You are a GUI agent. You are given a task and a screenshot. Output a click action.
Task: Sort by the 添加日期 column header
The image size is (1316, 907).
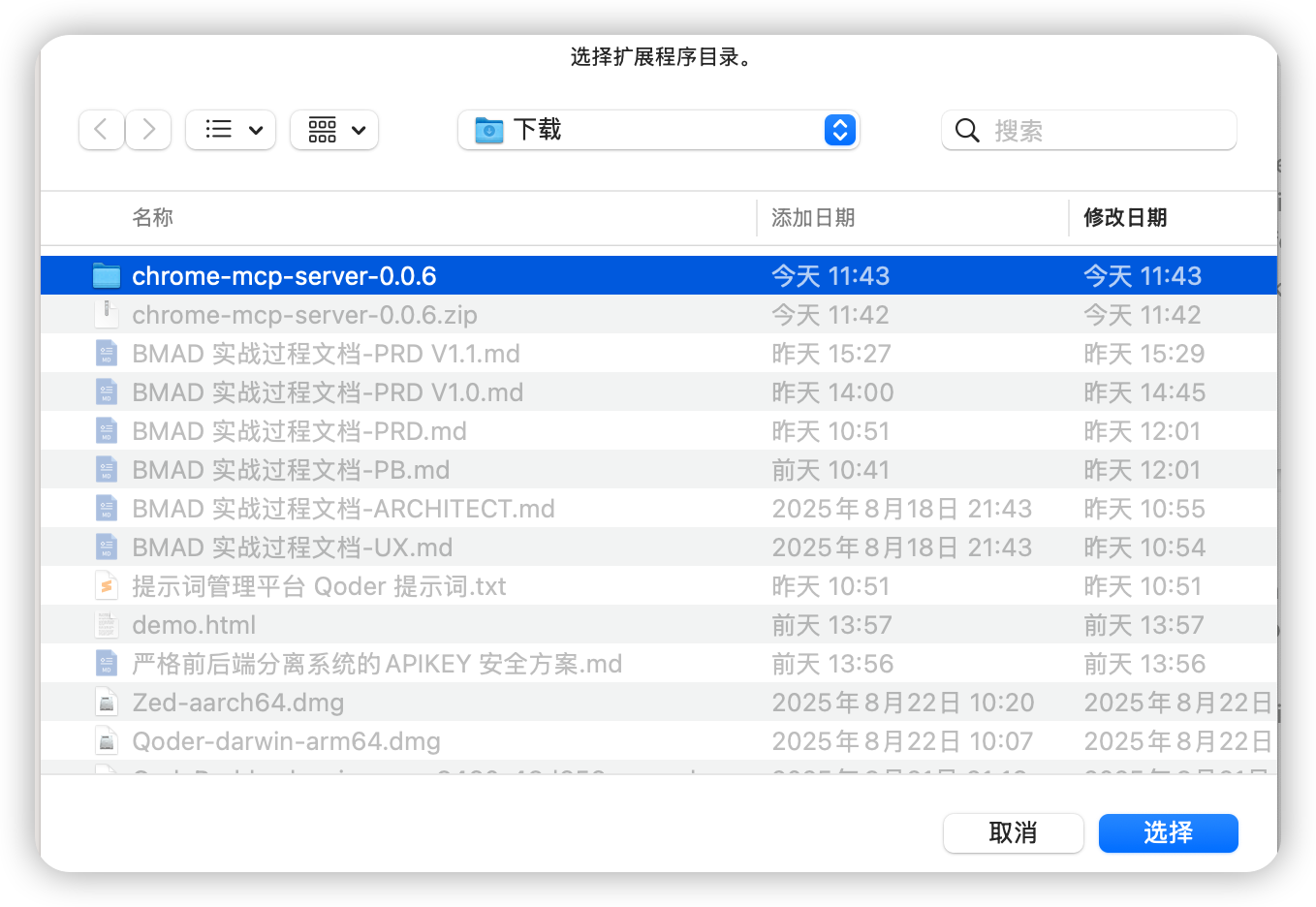[x=813, y=218]
